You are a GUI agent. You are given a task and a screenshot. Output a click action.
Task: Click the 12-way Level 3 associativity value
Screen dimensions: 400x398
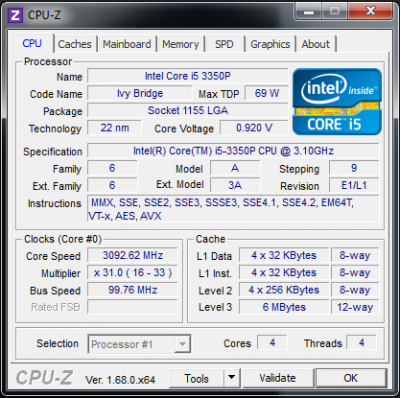tap(355, 307)
